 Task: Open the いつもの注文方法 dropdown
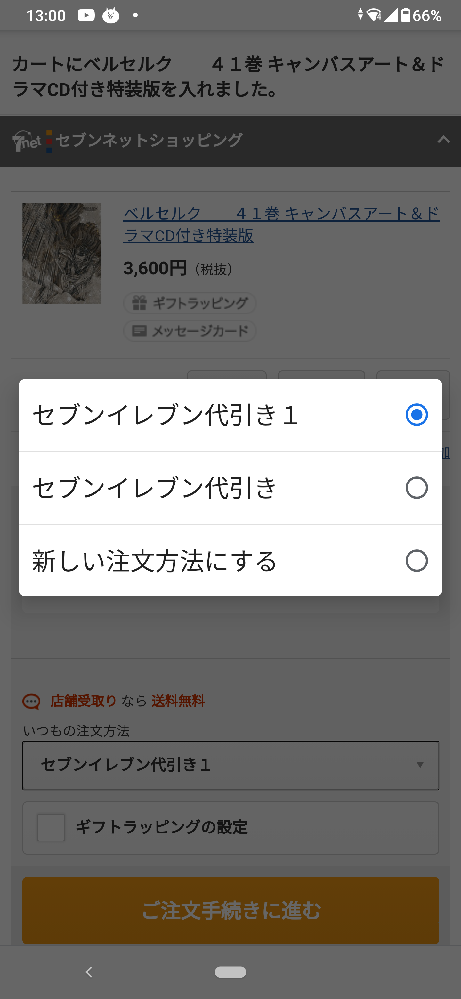[x=230, y=765]
